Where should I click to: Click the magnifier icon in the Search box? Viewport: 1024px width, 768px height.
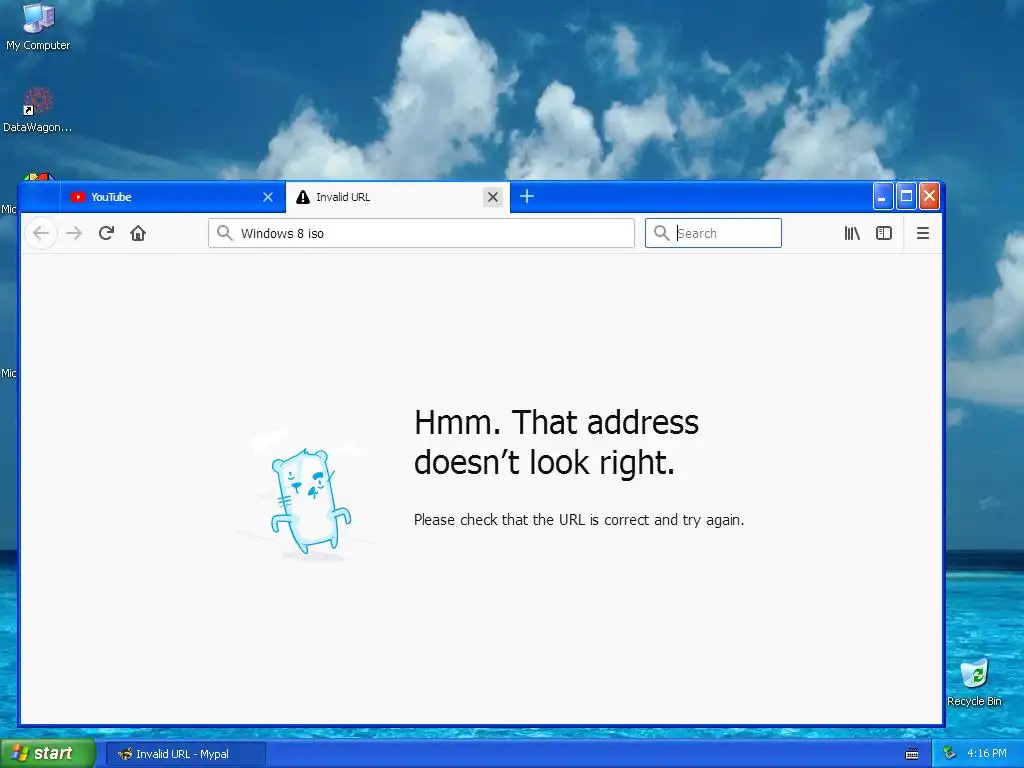(x=662, y=233)
